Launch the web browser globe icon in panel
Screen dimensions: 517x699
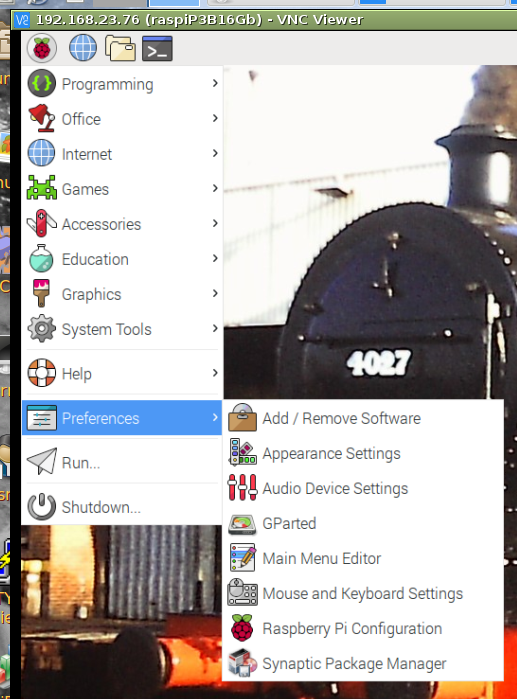tap(83, 48)
